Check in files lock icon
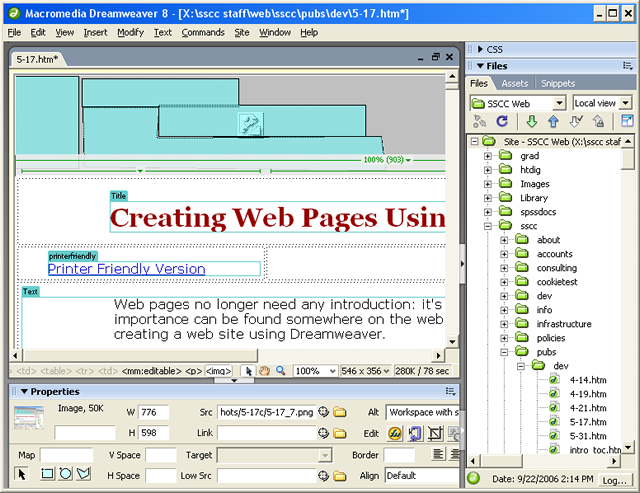This screenshot has height=493, width=640. coord(598,121)
